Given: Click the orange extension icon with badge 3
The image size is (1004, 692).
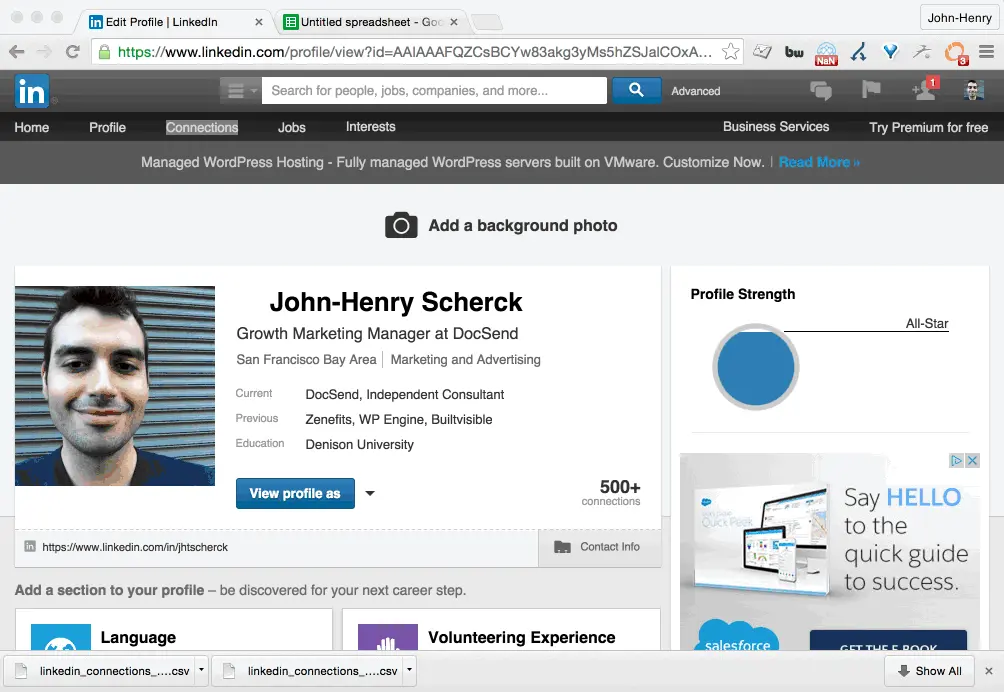Looking at the screenshot, I should [x=956, y=53].
